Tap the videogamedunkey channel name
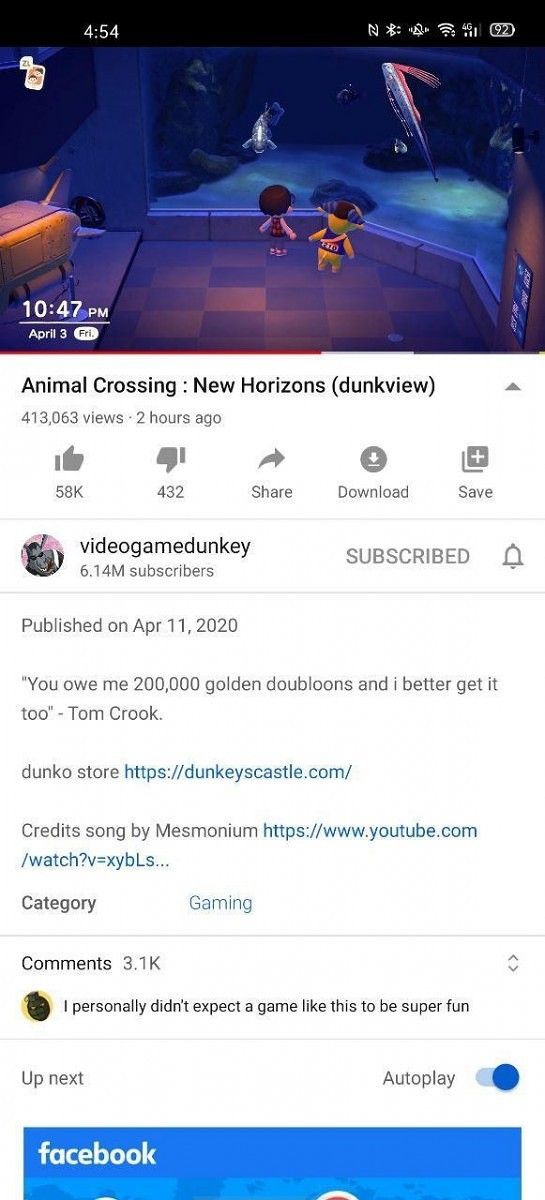This screenshot has width=545, height=1200. [x=165, y=546]
